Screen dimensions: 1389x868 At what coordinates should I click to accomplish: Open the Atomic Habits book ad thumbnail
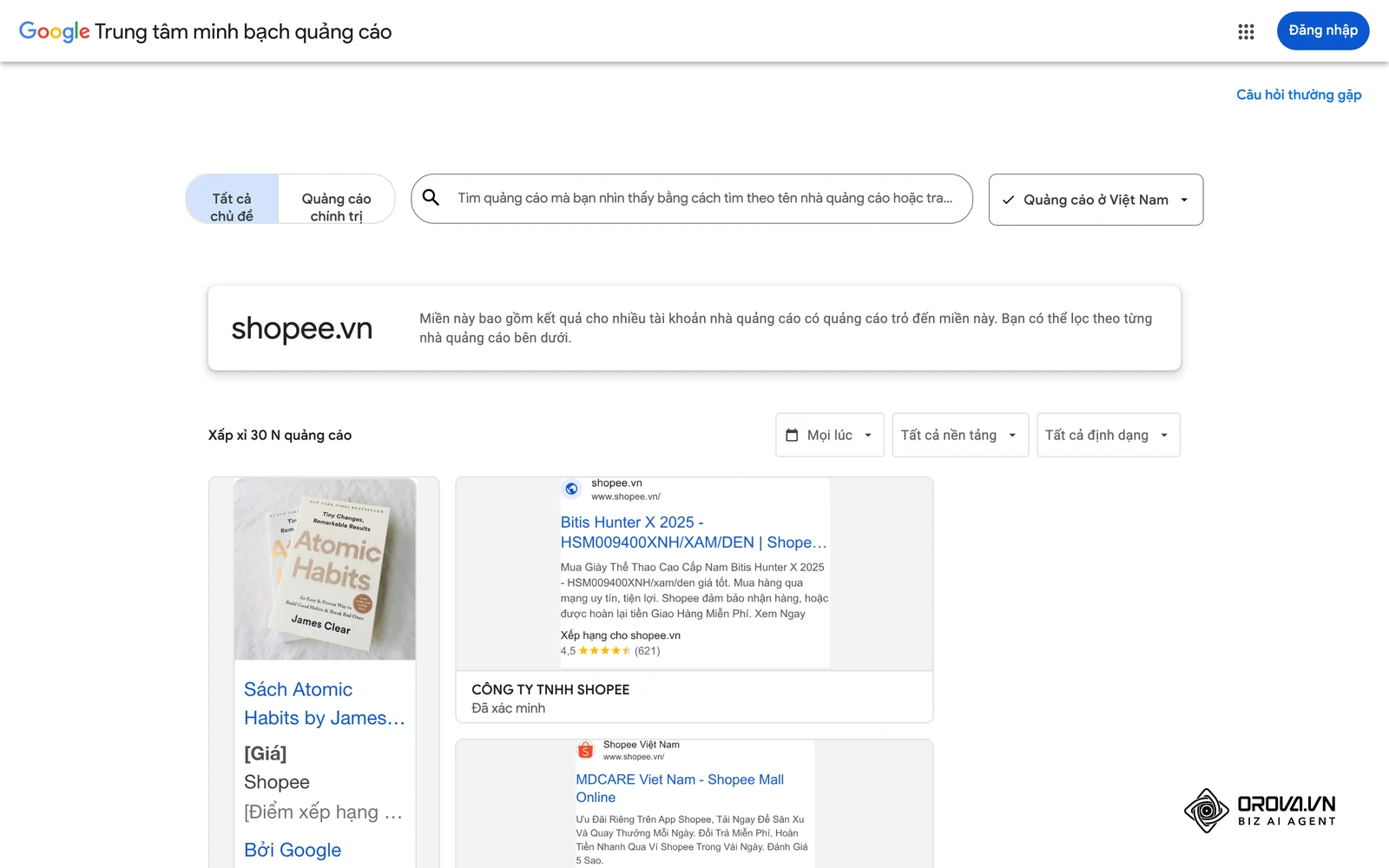[x=325, y=569]
